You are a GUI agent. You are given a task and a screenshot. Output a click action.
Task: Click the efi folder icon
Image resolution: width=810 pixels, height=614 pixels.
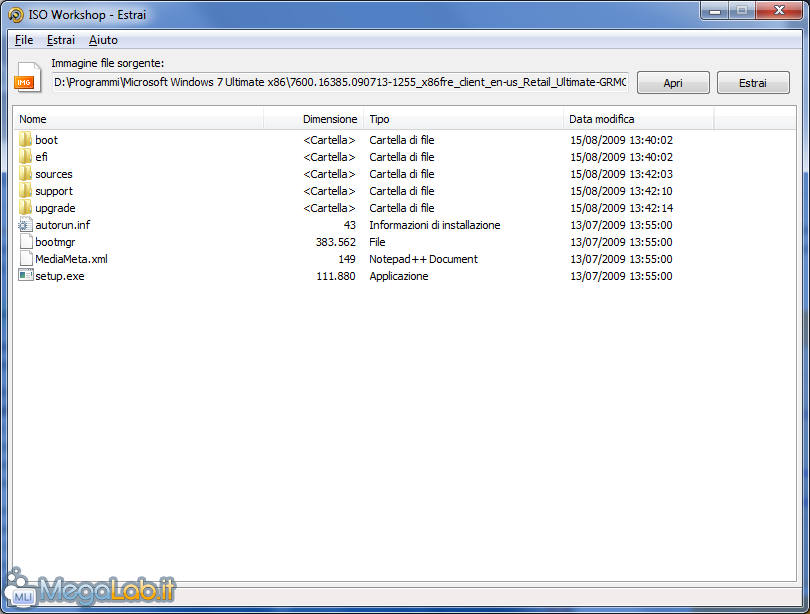click(x=25, y=156)
